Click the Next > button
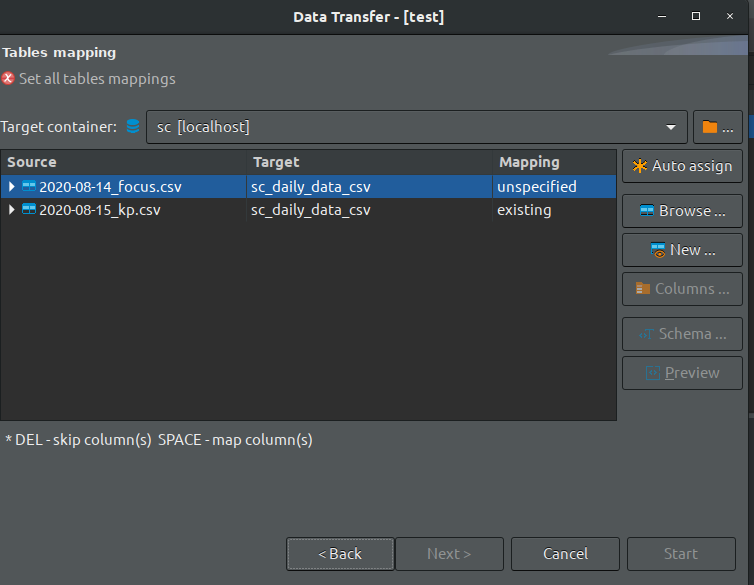 coord(449,554)
